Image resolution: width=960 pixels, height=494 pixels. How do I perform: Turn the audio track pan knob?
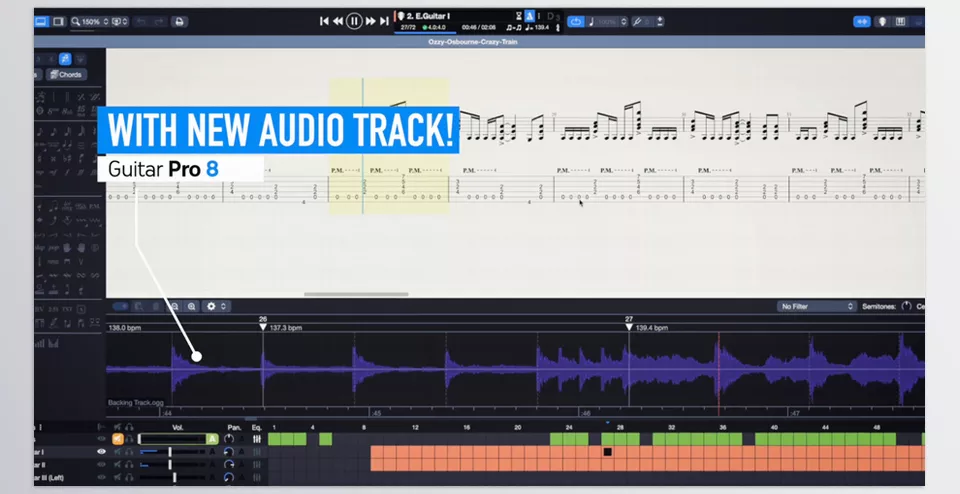coord(229,439)
